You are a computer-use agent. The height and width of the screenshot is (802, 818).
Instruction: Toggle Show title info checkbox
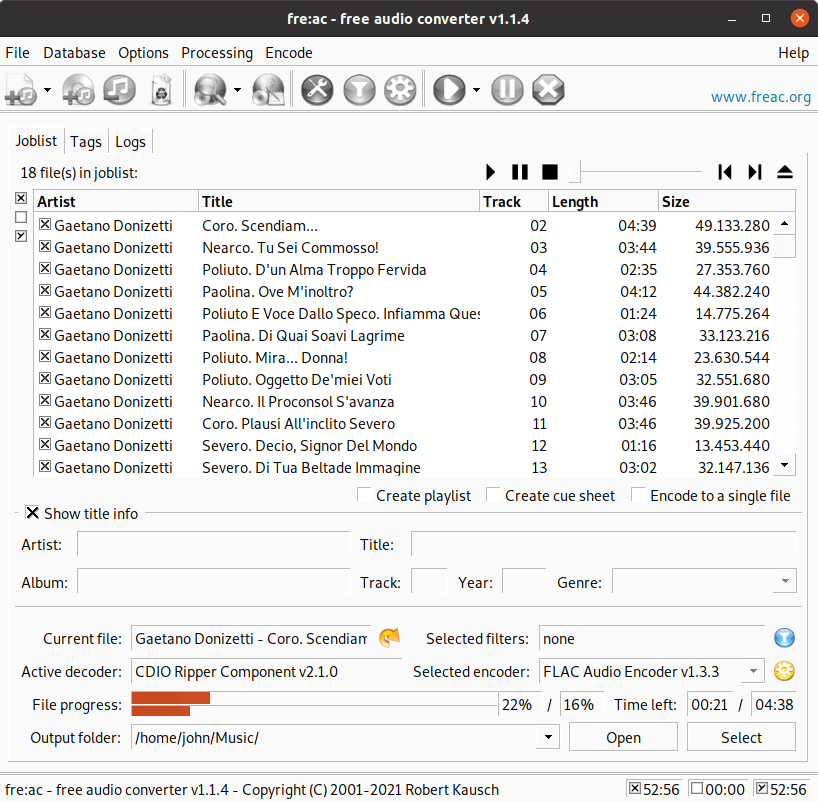32,513
